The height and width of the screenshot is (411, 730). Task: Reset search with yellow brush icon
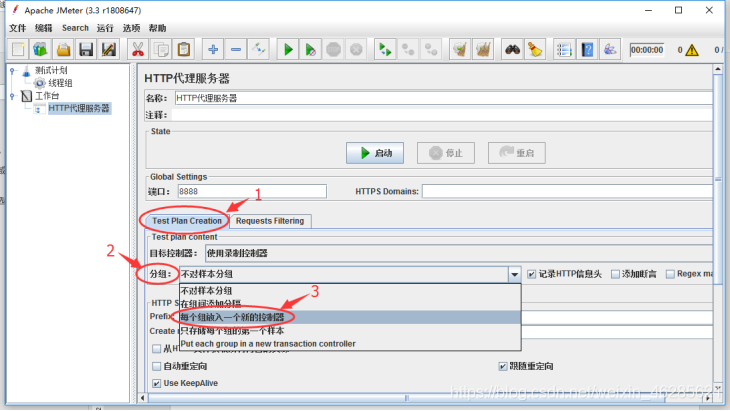click(535, 49)
